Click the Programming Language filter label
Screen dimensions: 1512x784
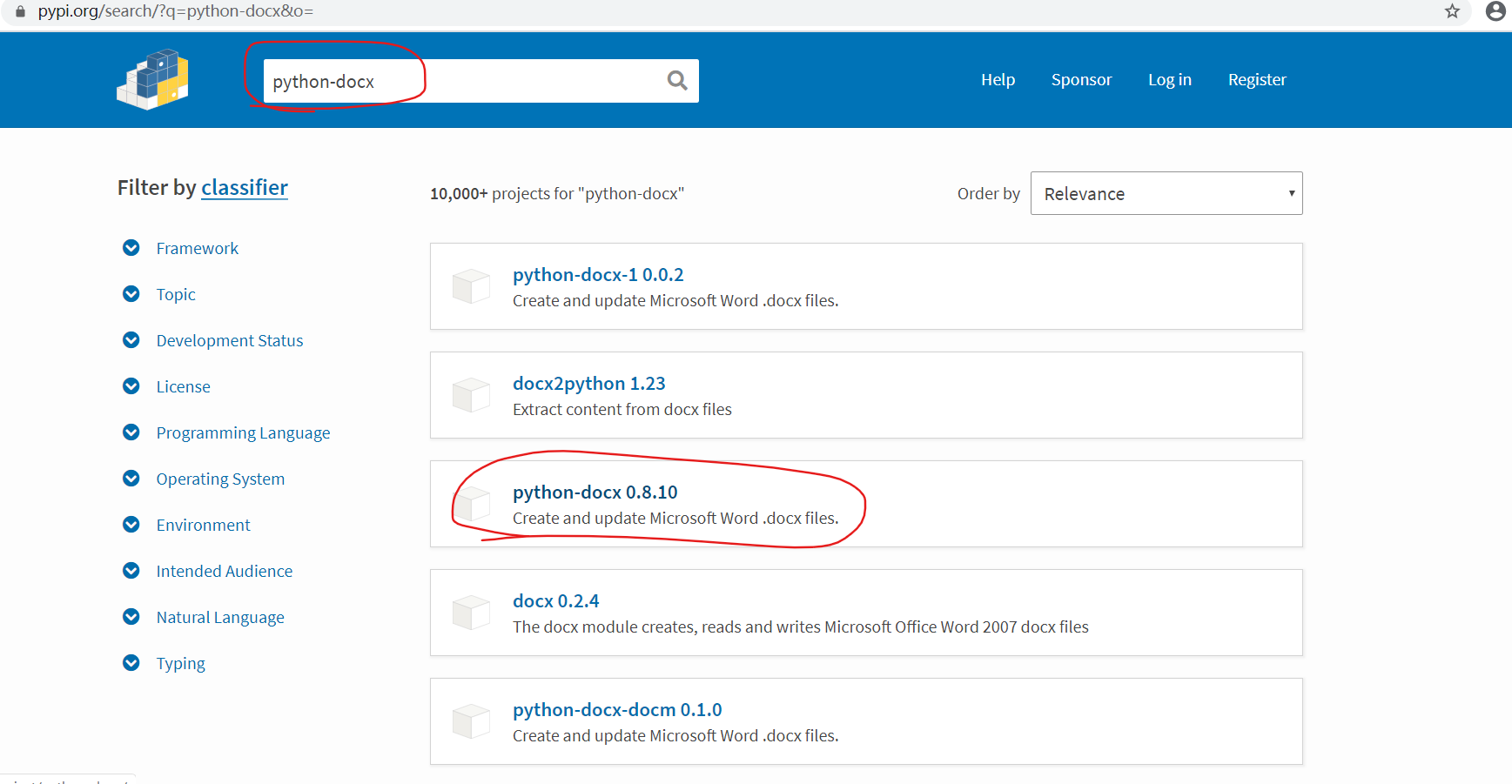[244, 432]
